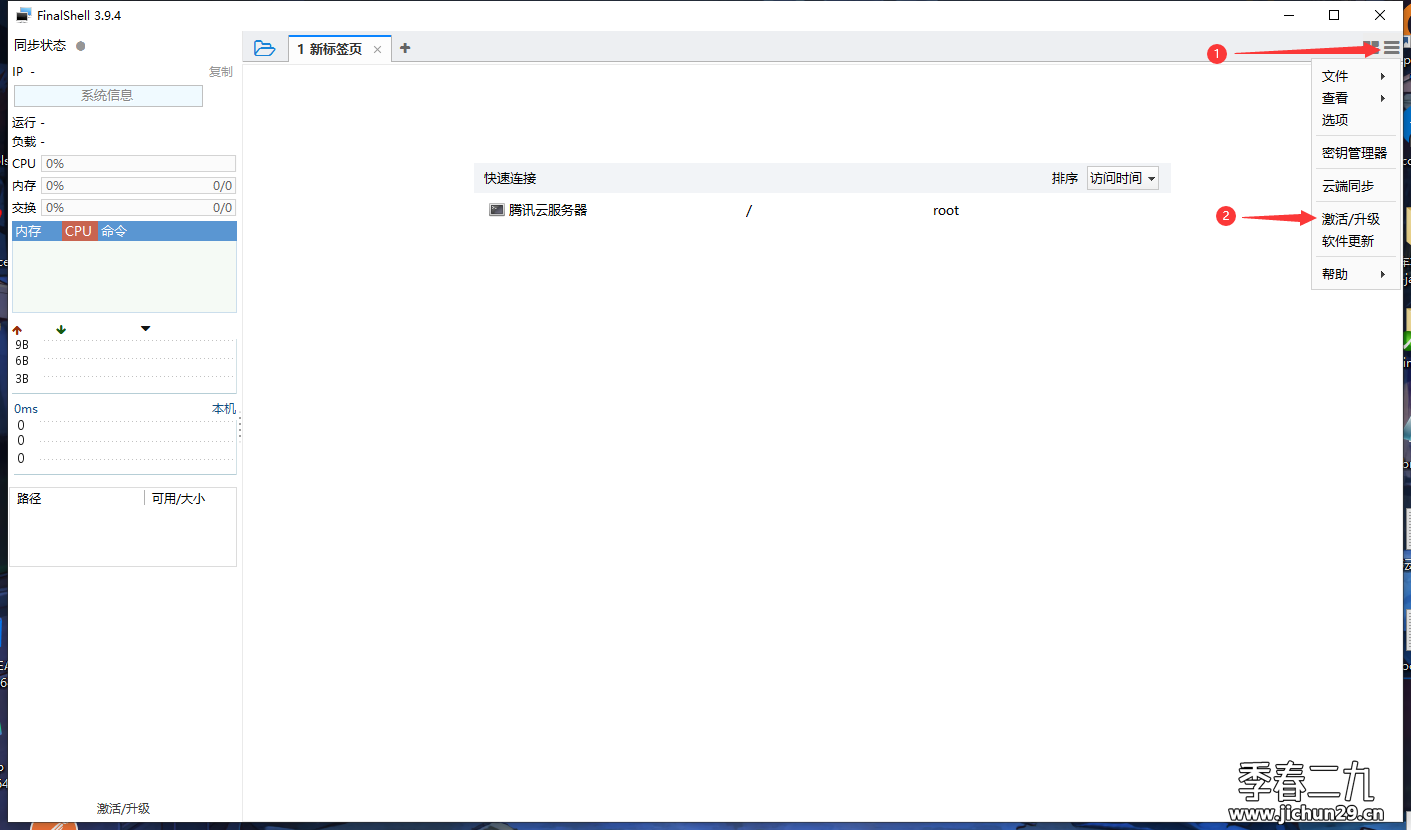Open the connection manager folder icon
Image resolution: width=1411 pixels, height=830 pixels.
pos(264,48)
